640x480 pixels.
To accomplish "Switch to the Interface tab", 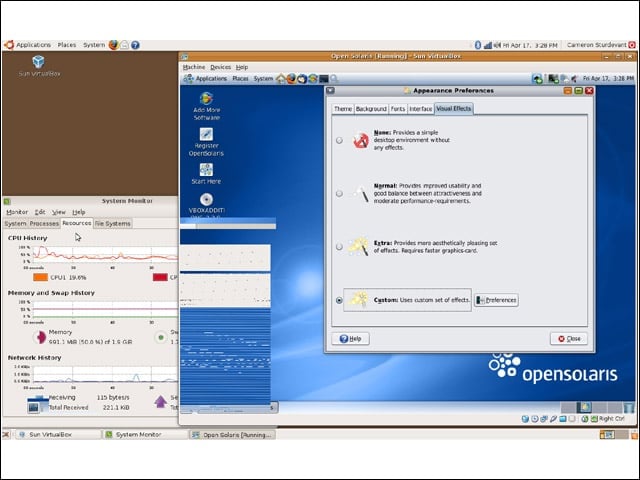I will point(420,109).
